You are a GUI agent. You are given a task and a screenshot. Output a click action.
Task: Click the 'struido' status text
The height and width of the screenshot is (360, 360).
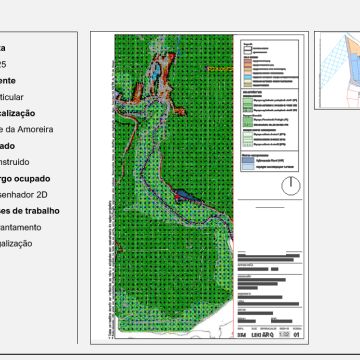15,162
